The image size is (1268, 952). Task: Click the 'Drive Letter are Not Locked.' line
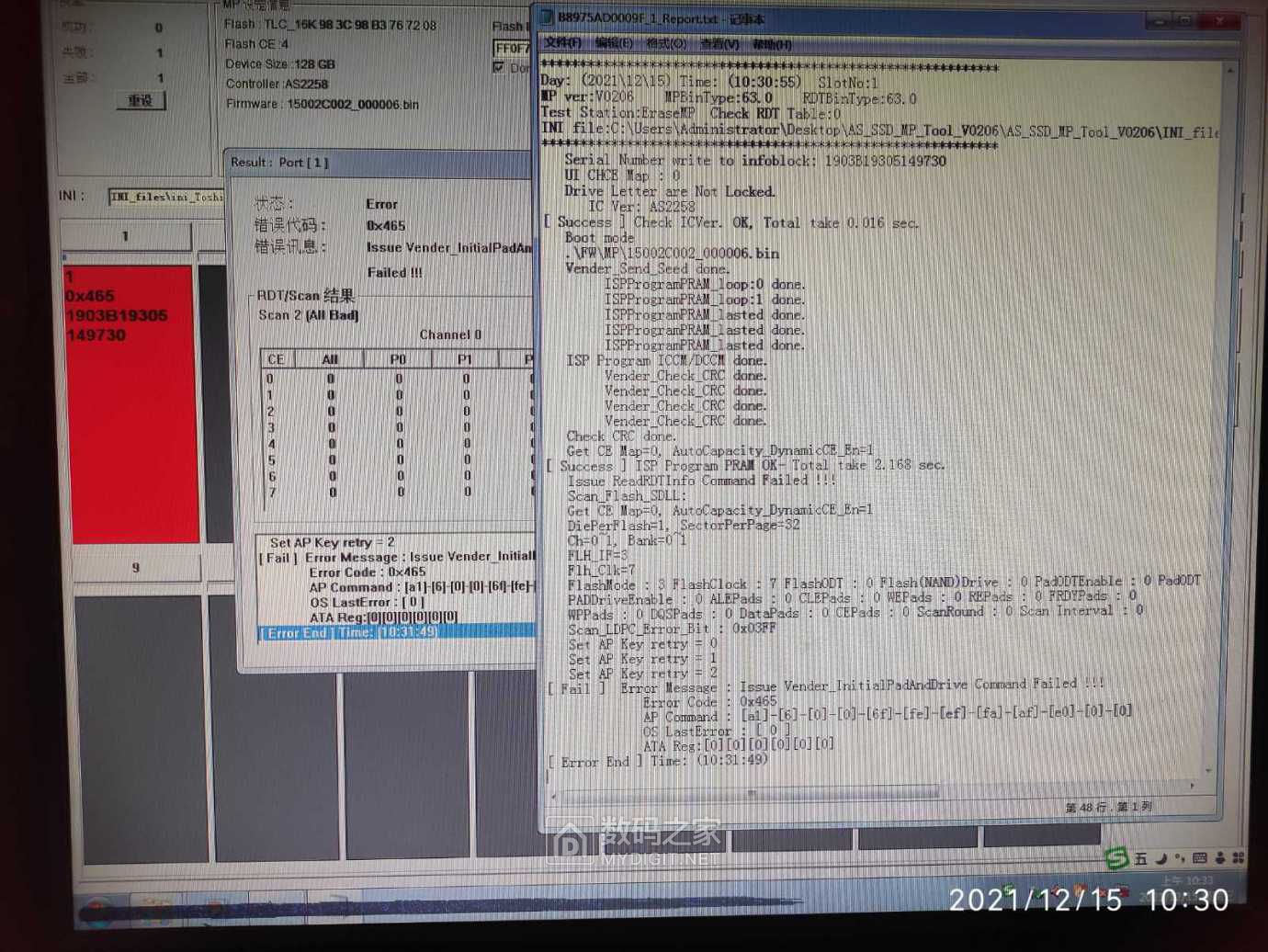pos(670,191)
